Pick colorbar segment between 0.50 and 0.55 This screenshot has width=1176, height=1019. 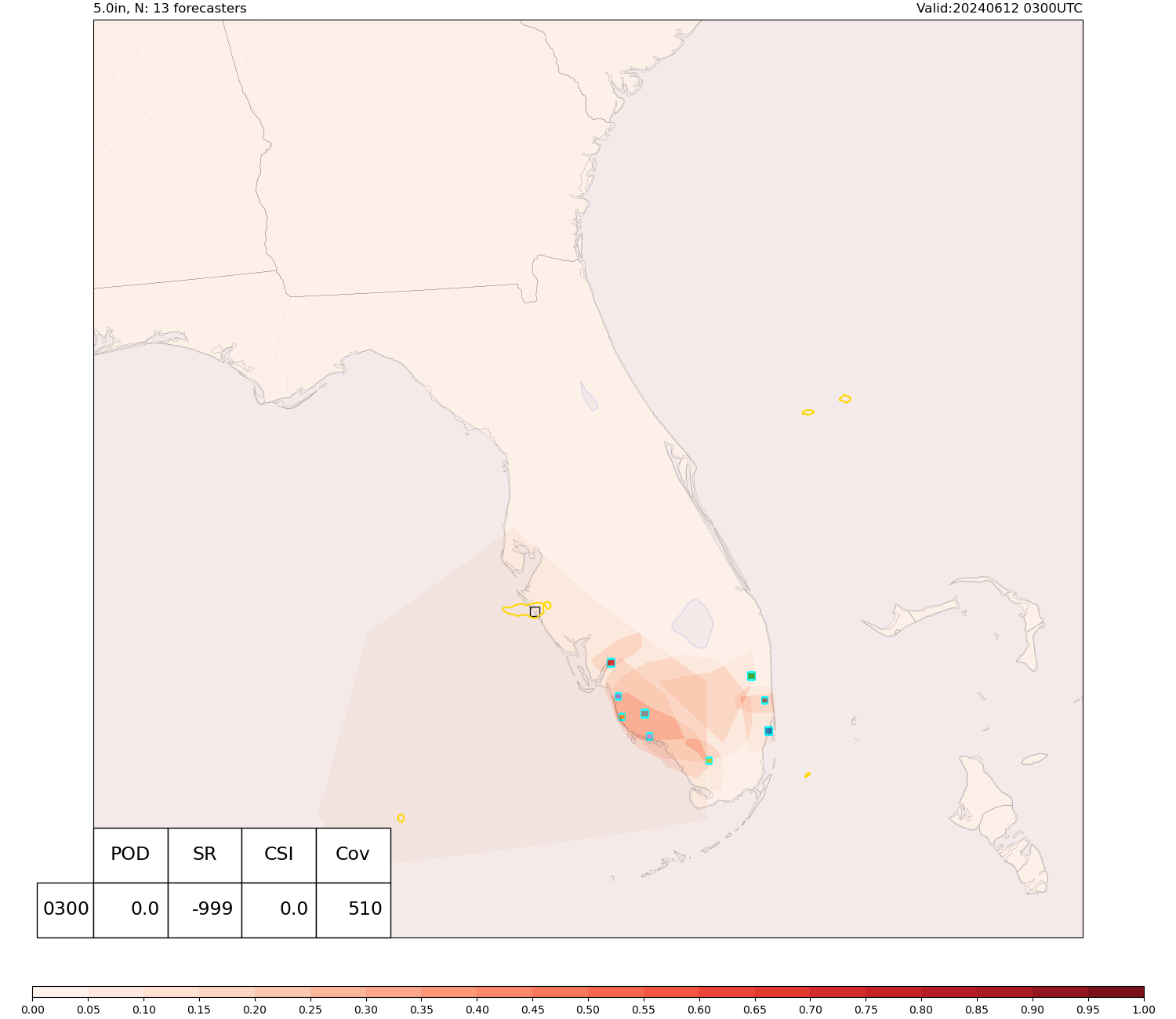coord(616,992)
